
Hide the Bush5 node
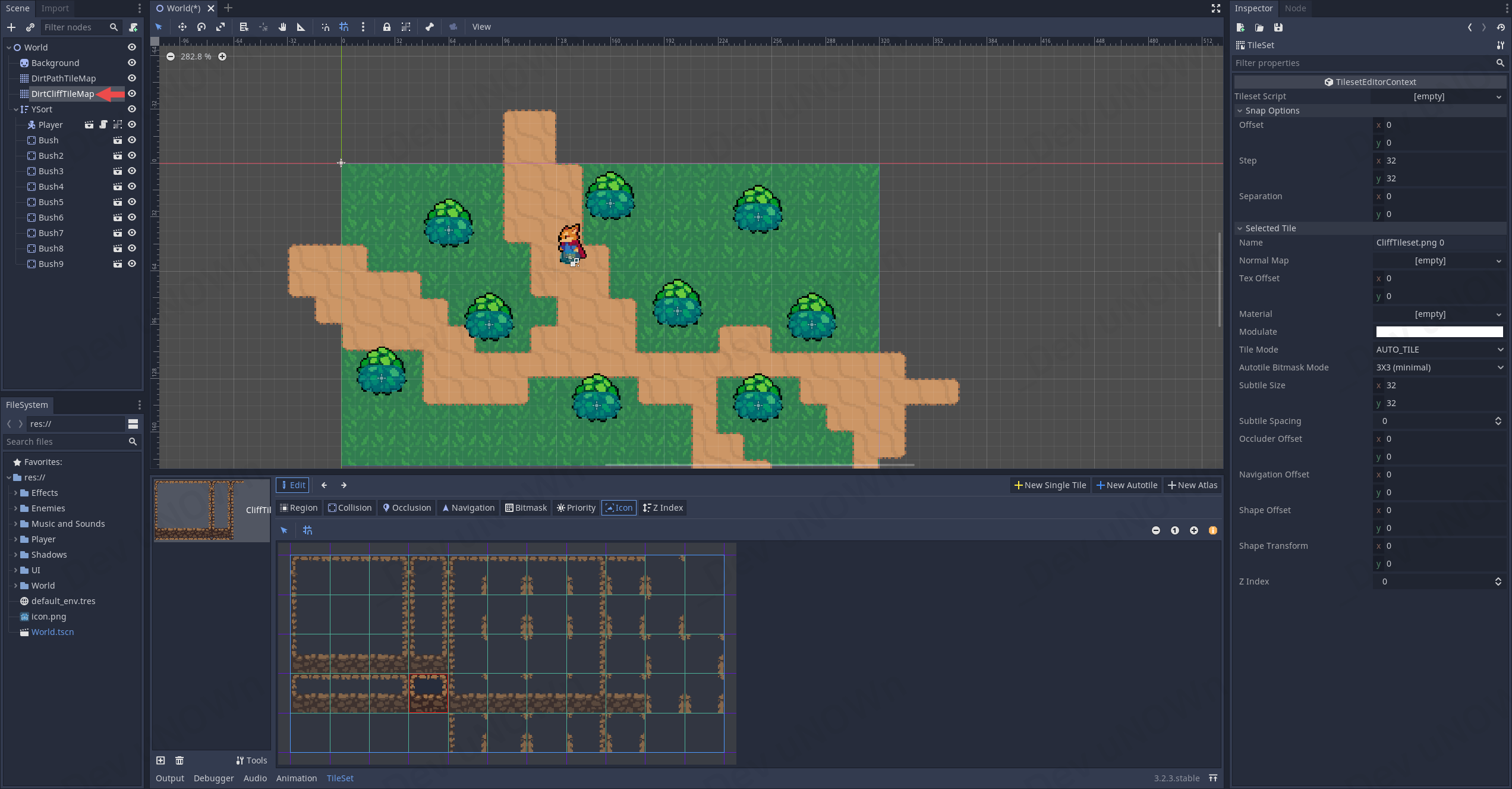click(x=132, y=202)
